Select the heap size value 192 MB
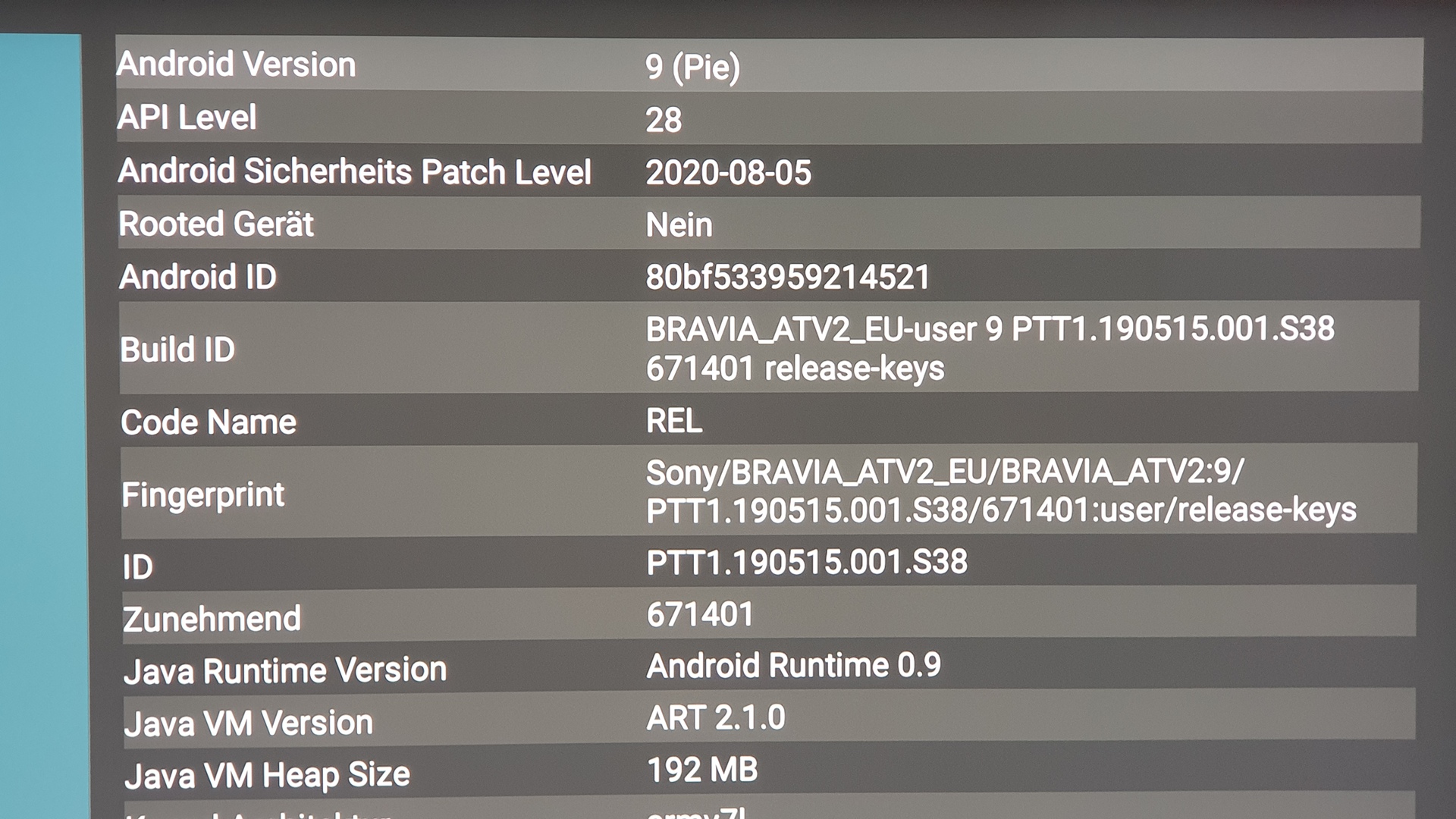1456x819 pixels. pyautogui.click(x=702, y=770)
